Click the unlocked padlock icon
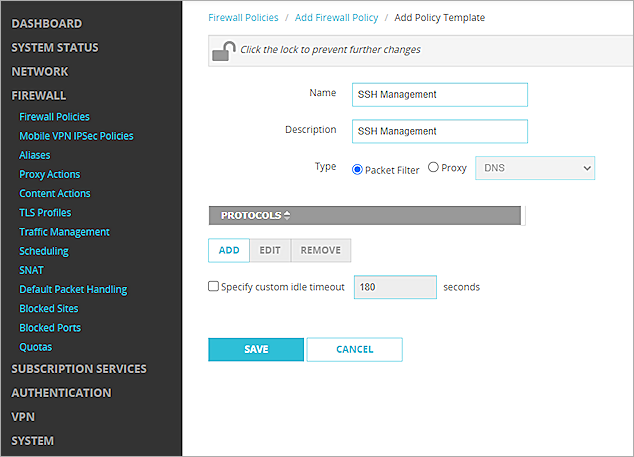Screen dimensions: 634x457 coord(224,51)
